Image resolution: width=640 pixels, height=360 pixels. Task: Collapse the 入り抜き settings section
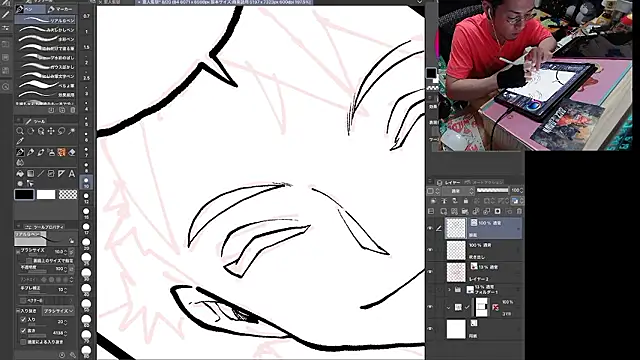point(18,311)
